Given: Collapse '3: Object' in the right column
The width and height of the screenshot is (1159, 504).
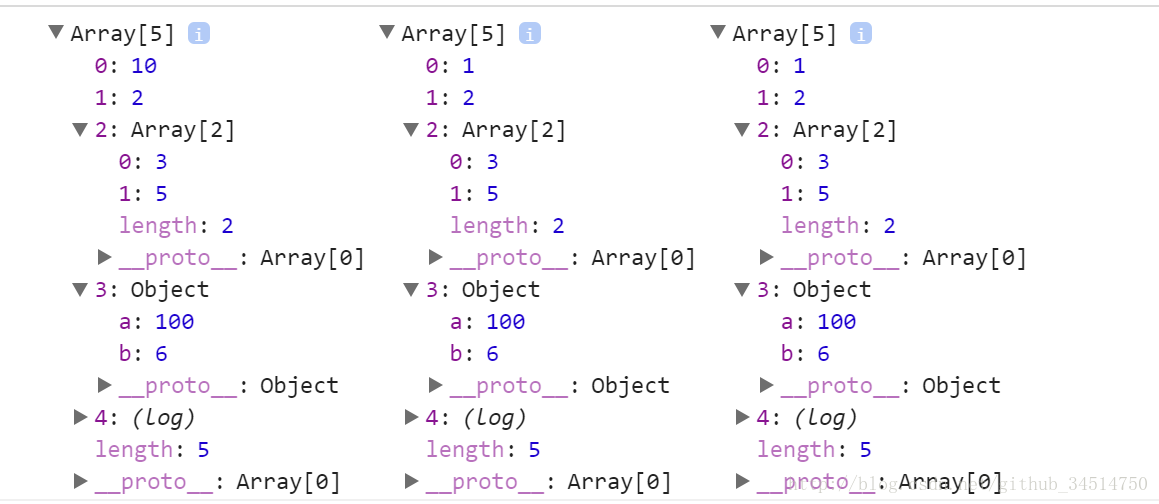Looking at the screenshot, I should click(x=742, y=289).
